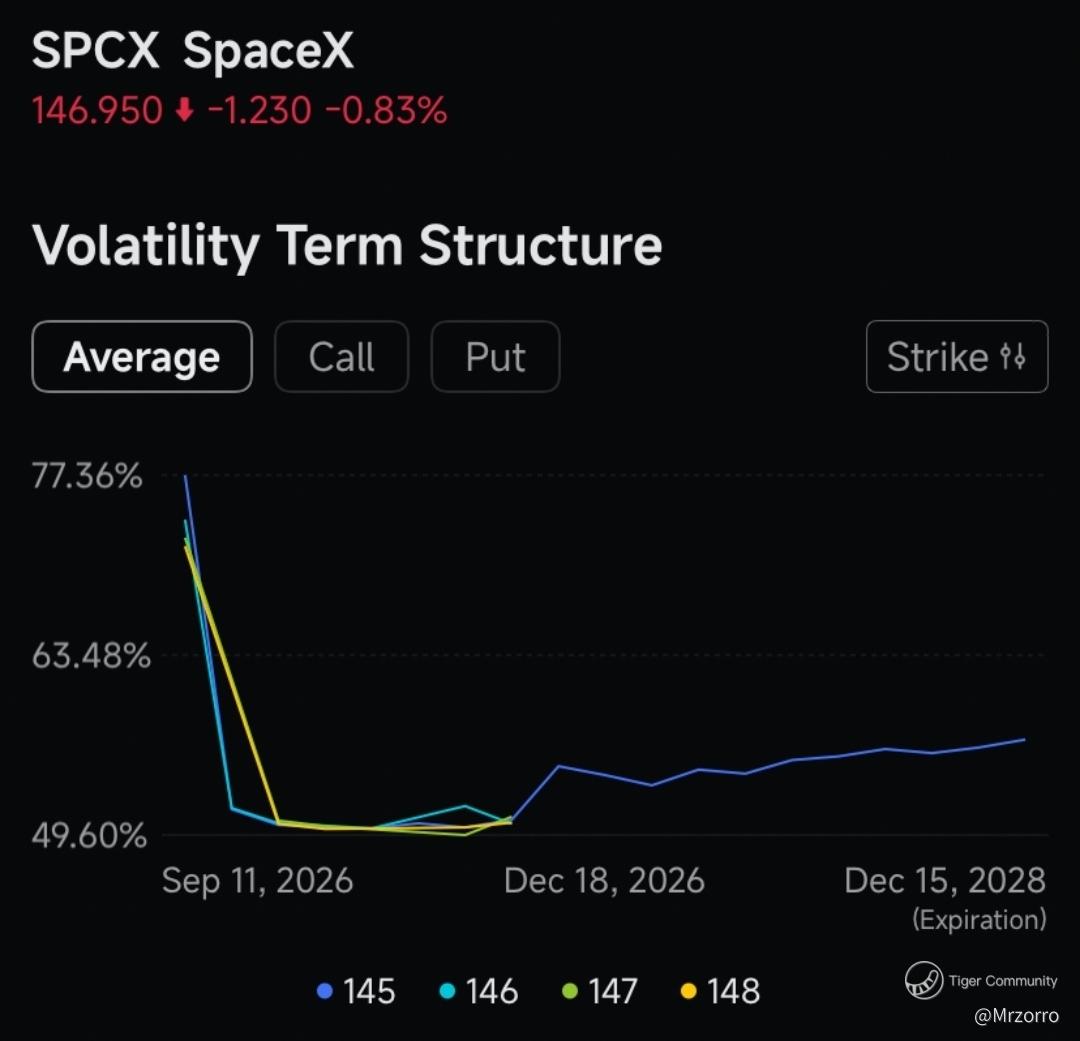Switch to the Call tab
The height and width of the screenshot is (1041, 1080).
pos(342,357)
